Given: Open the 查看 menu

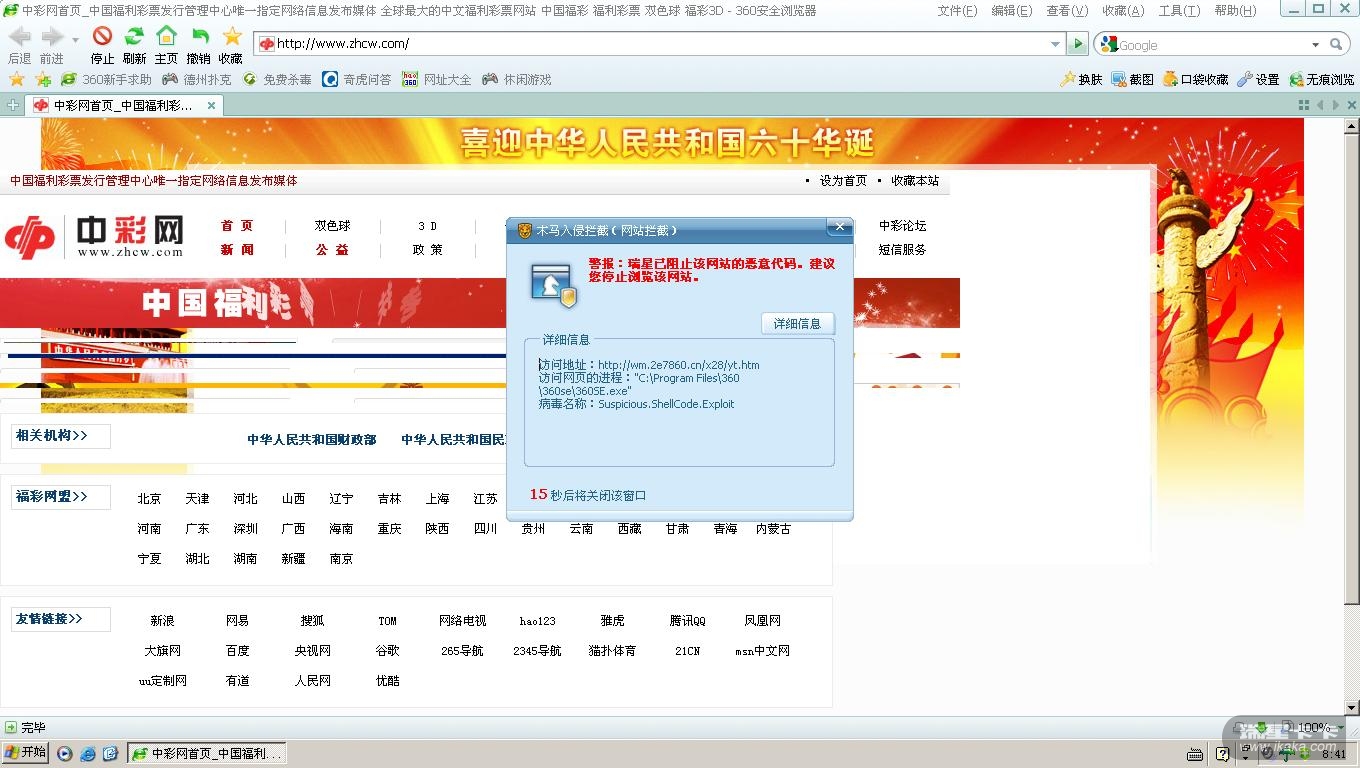Looking at the screenshot, I should coord(1067,11).
